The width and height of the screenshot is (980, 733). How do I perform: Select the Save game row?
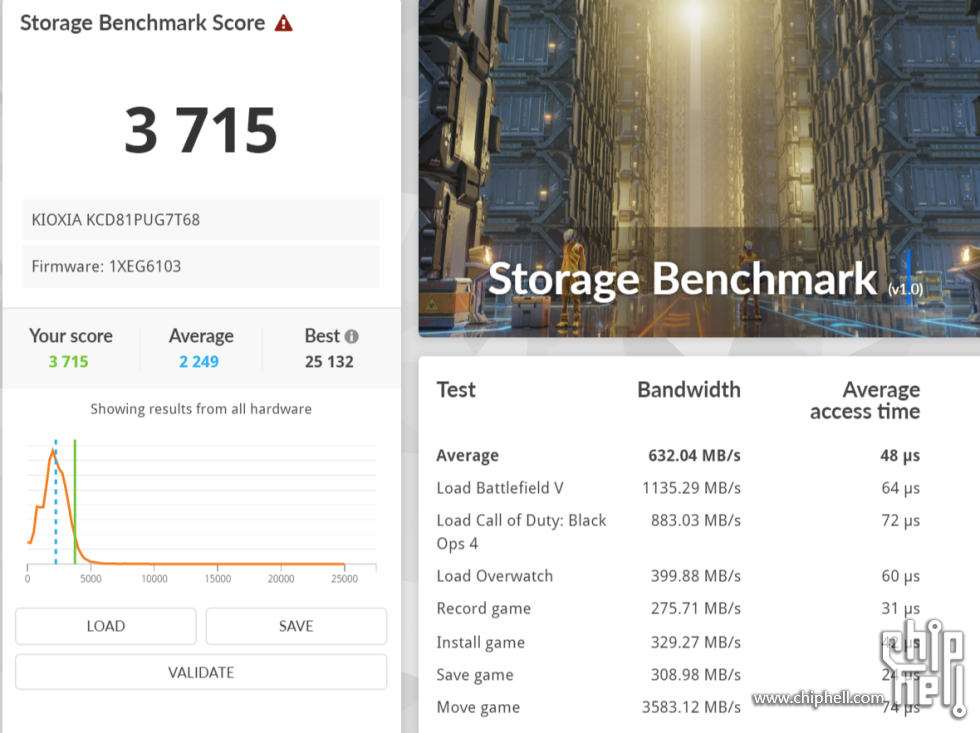[678, 675]
